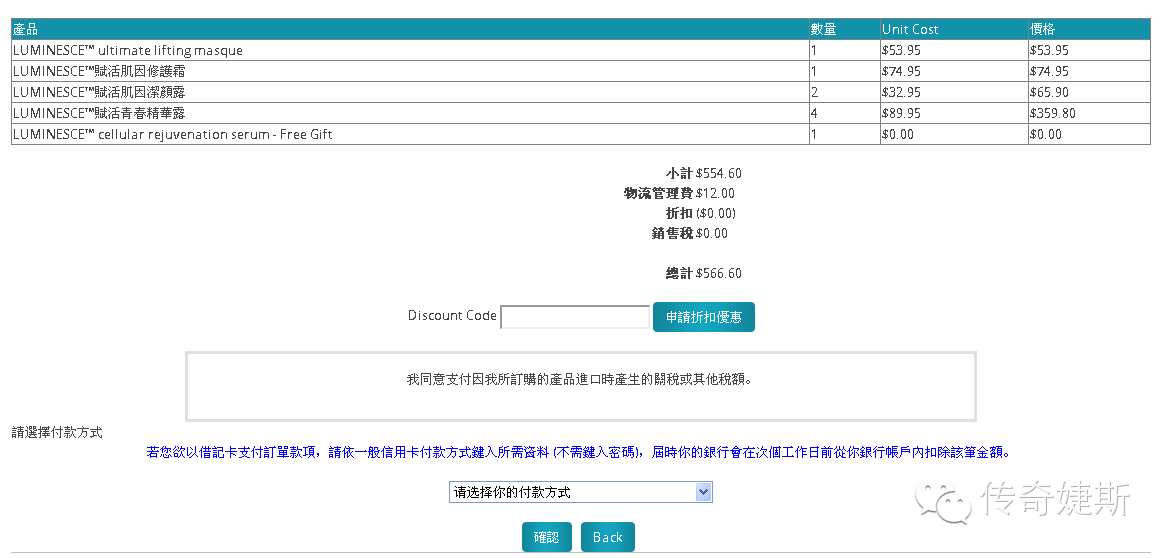Click the $65.90 price cell

tap(1090, 92)
